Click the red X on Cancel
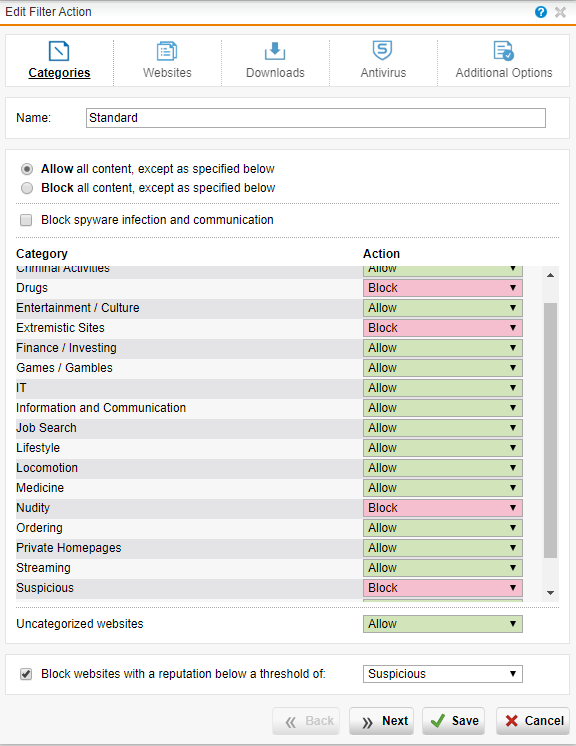The height and width of the screenshot is (746, 576). click(512, 721)
